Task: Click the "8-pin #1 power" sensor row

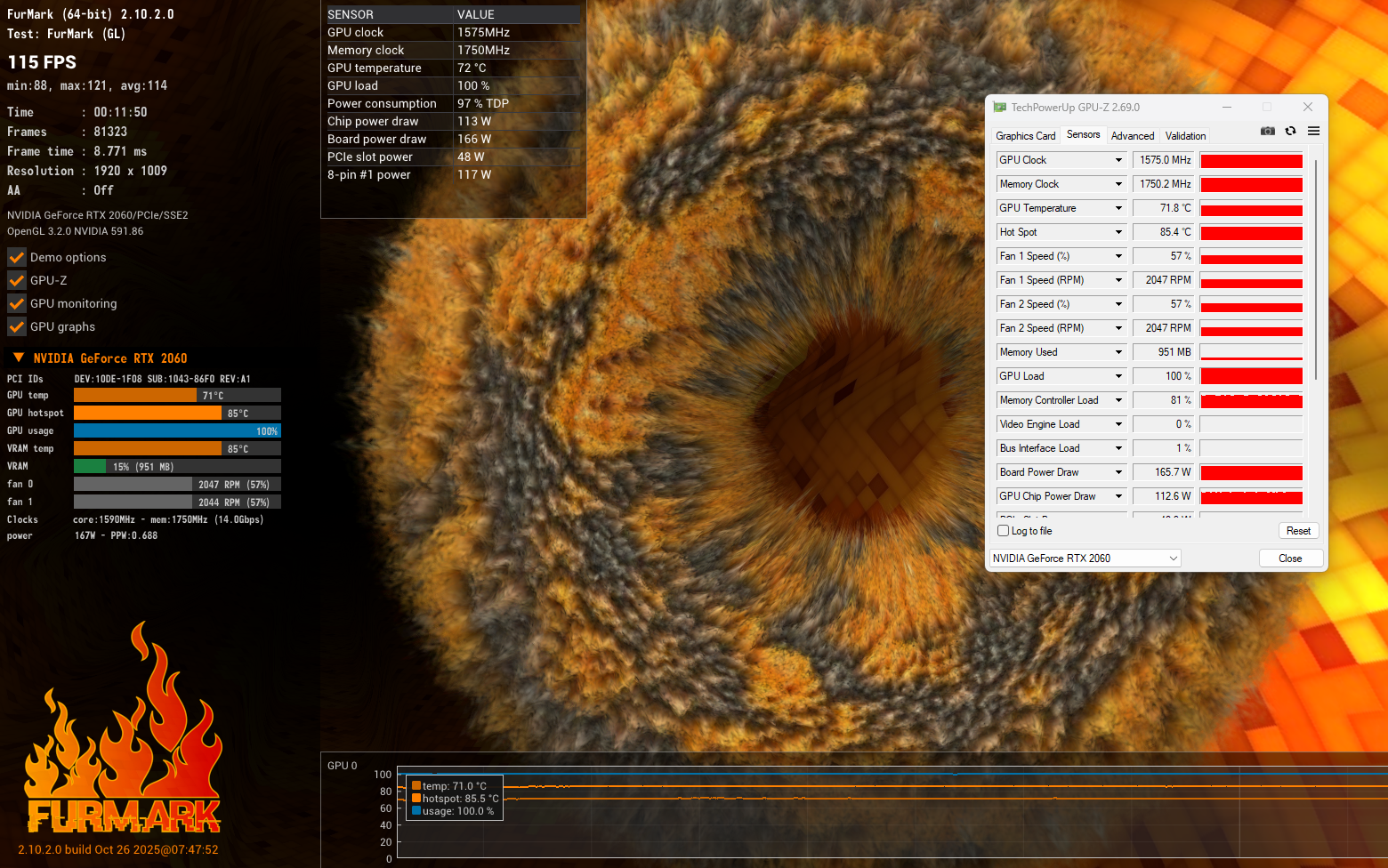Action: (453, 174)
